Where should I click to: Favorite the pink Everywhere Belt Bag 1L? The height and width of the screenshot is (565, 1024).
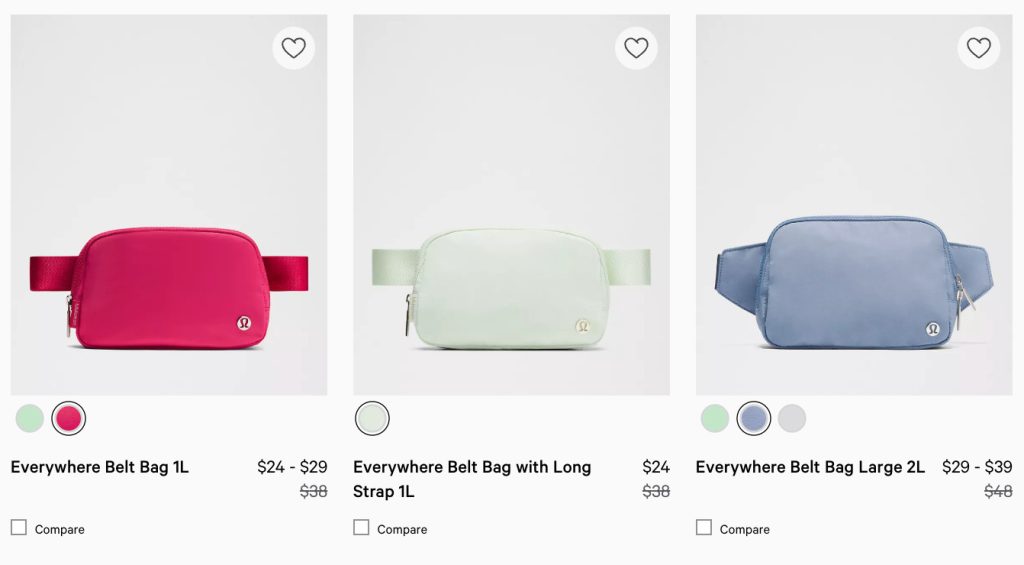tap(293, 48)
